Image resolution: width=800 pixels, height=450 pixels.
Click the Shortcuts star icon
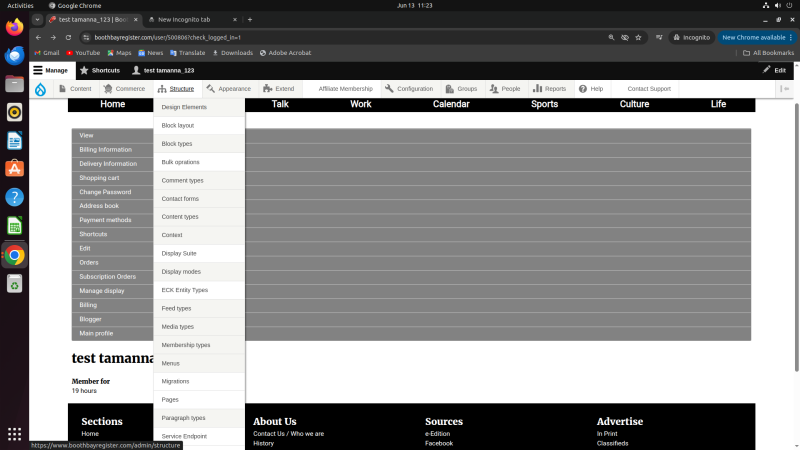84,70
